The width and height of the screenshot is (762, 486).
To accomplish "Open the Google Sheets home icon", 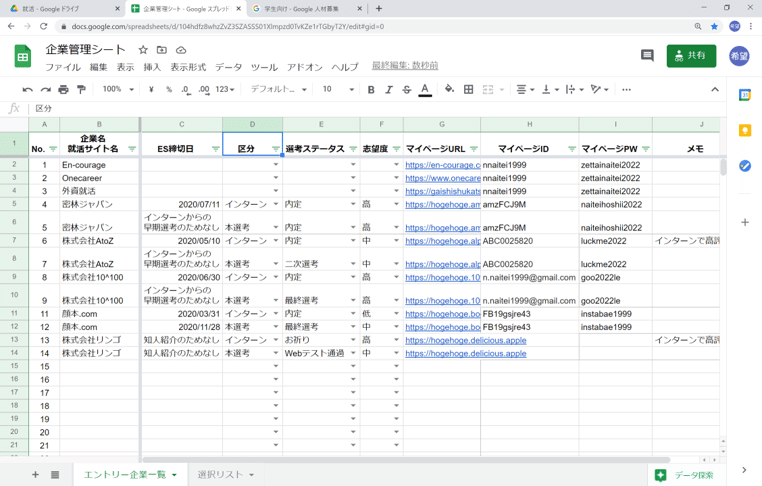I will tap(22, 56).
